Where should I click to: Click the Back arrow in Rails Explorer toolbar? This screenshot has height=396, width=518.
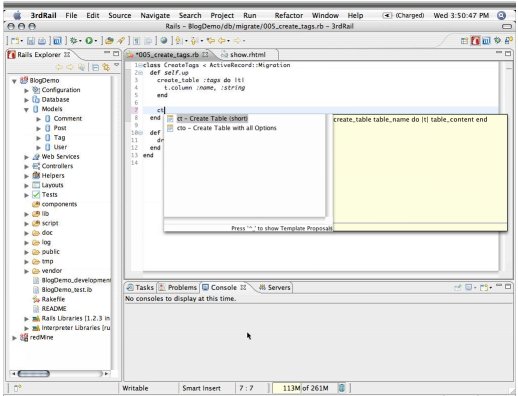pos(59,67)
